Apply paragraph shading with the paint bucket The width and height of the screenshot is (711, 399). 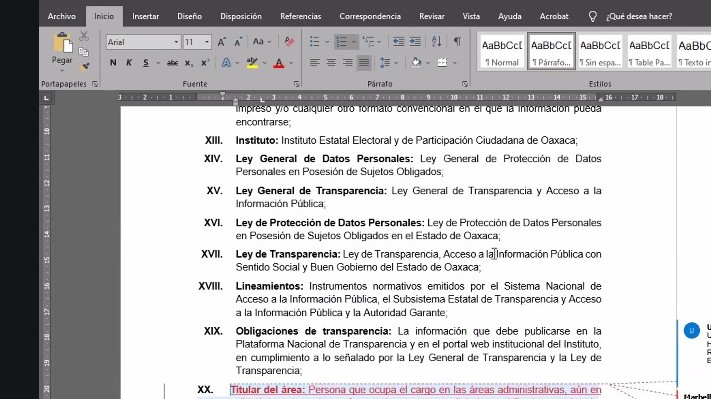(x=416, y=63)
